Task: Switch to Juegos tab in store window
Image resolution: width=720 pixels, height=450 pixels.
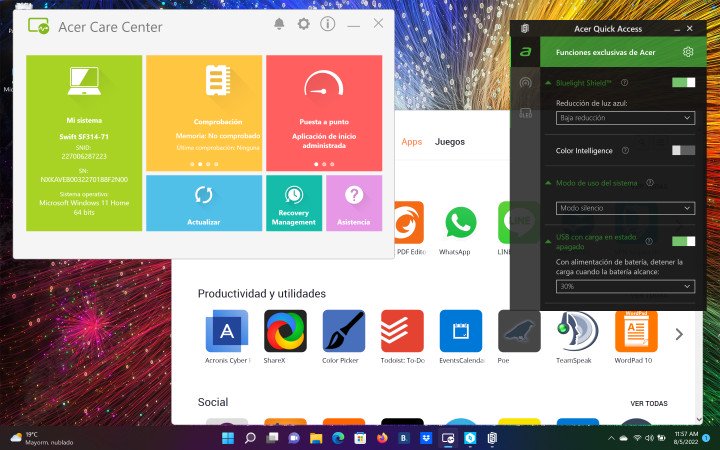Action: point(450,142)
